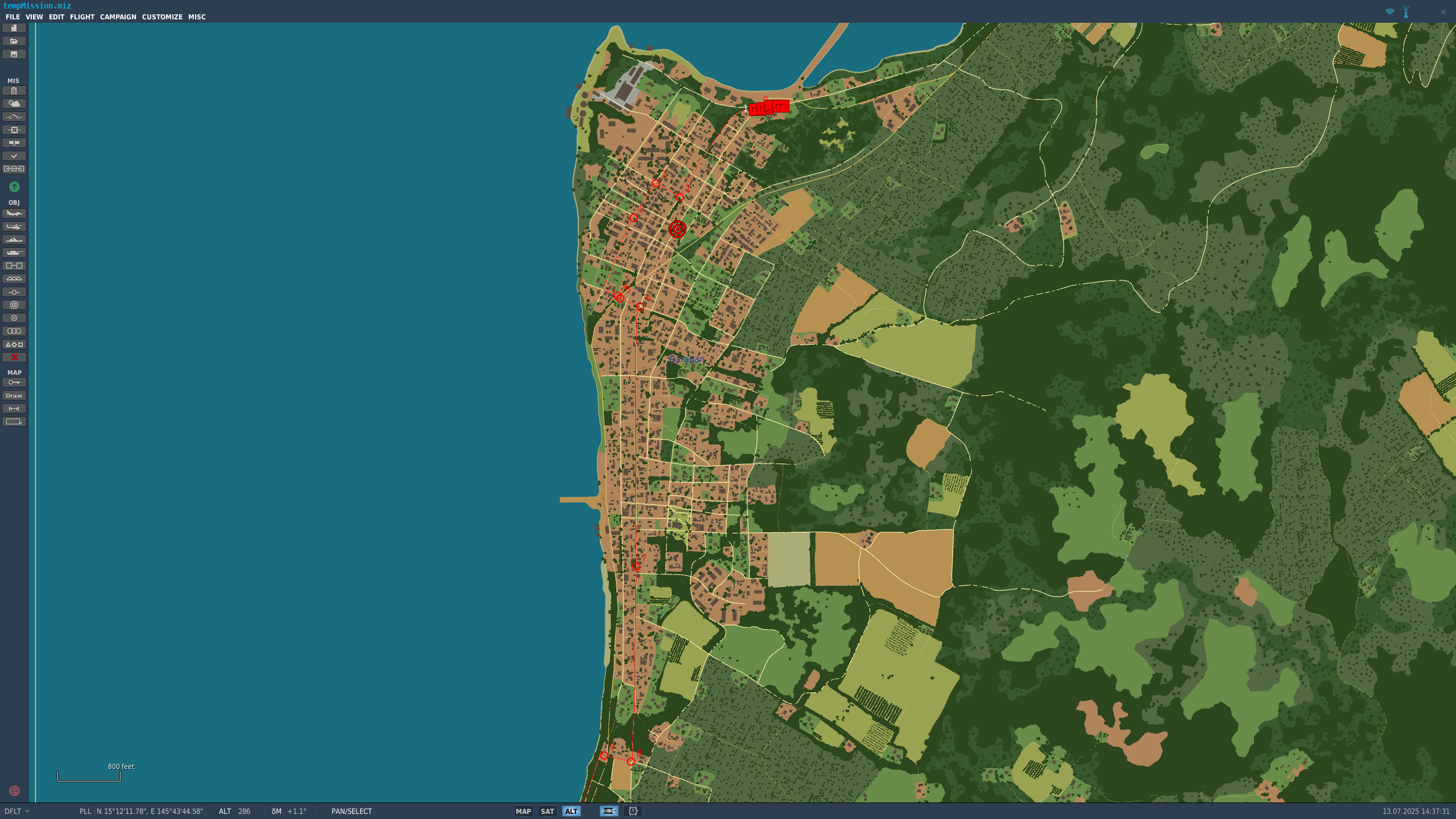Switch map view to MAP mode

tap(523, 812)
